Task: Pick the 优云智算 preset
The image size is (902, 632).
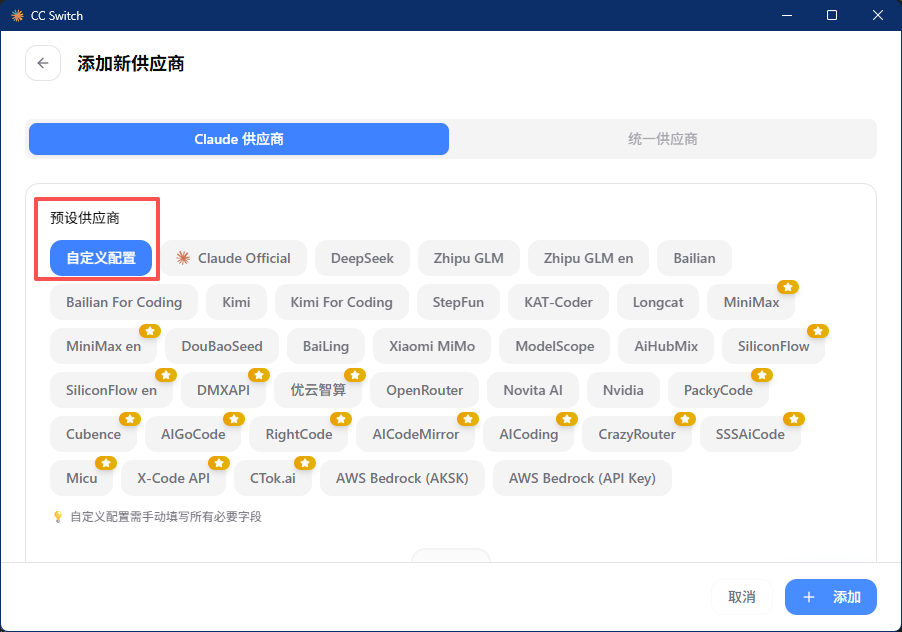Action: pos(318,390)
